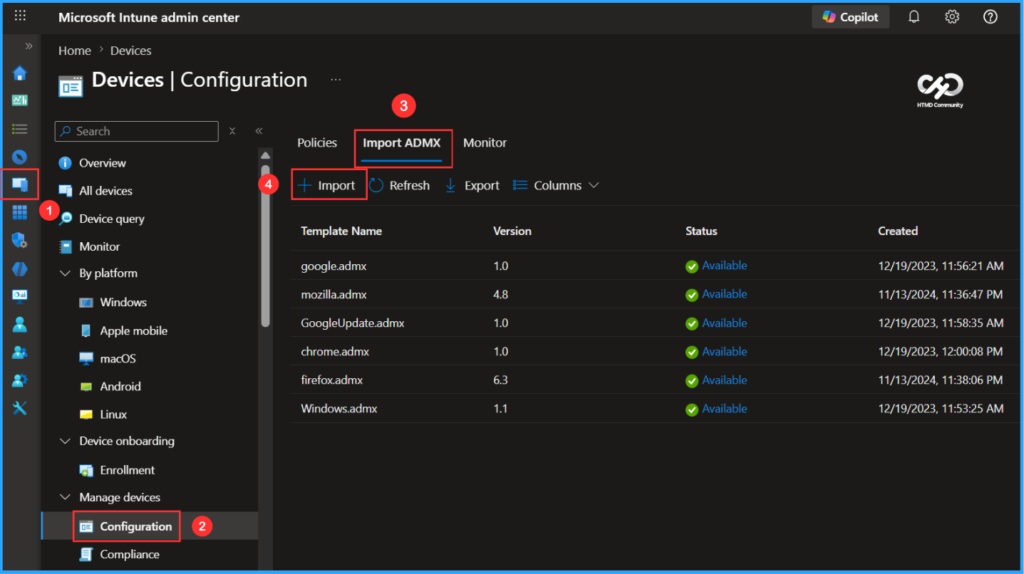The width and height of the screenshot is (1024, 574).
Task: Click the firefox.admx template name
Action: 331,380
